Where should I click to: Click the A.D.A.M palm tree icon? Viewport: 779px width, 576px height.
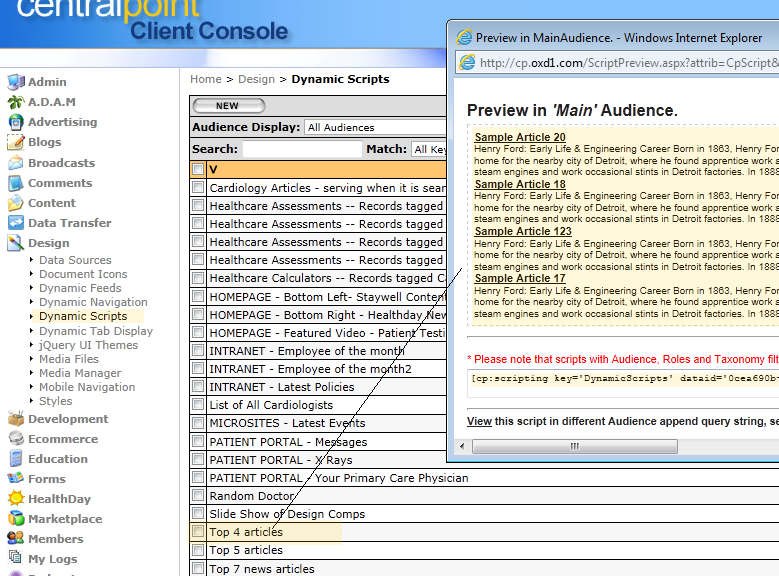pyautogui.click(x=15, y=102)
